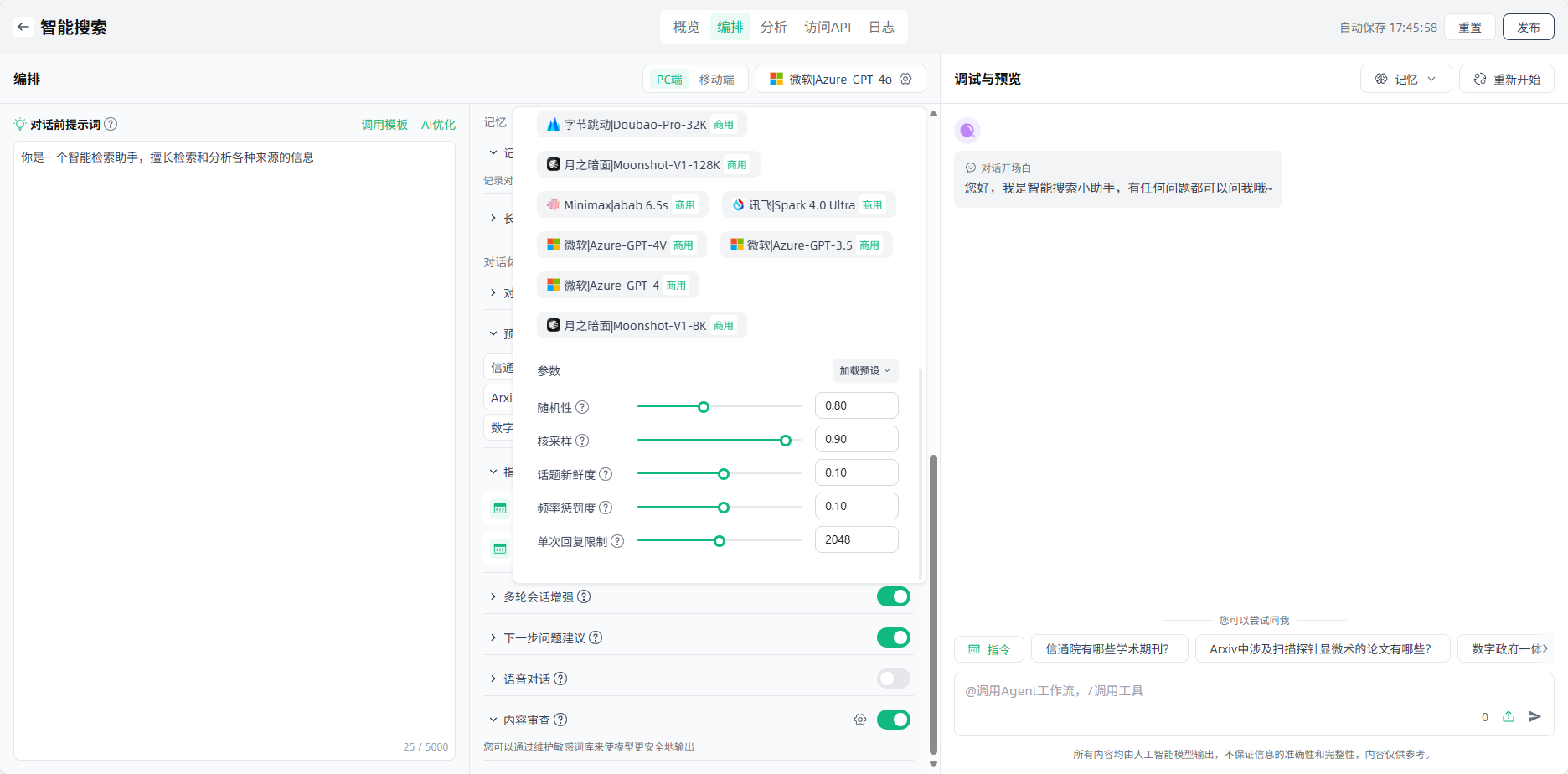Enable the 语音对话 switch
This screenshot has width=1568, height=774.
(894, 679)
